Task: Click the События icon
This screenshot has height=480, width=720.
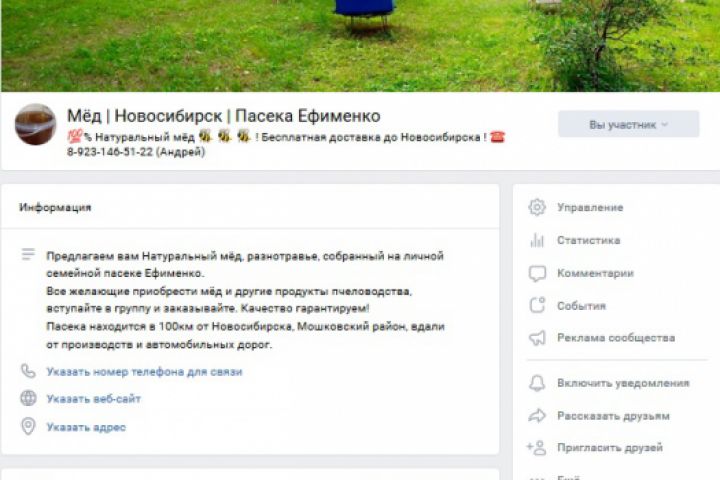Action: pyautogui.click(x=537, y=305)
